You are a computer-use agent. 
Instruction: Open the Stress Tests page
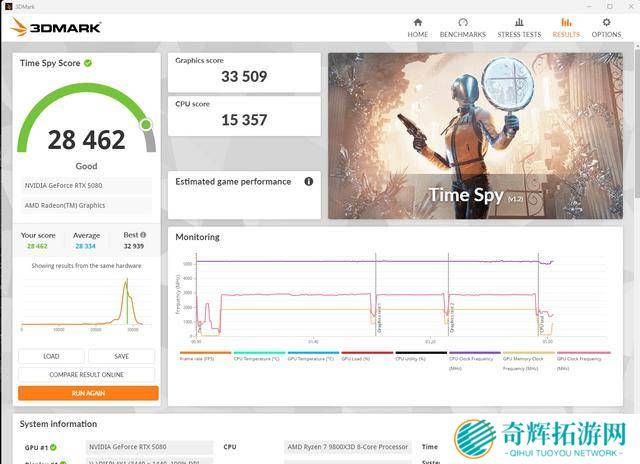point(519,27)
